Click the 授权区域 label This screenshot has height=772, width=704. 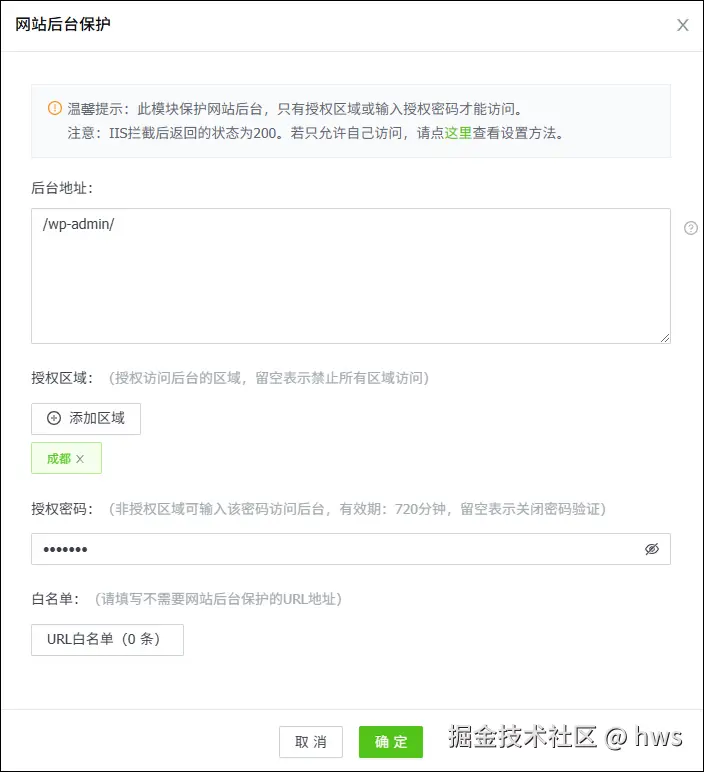click(62, 378)
